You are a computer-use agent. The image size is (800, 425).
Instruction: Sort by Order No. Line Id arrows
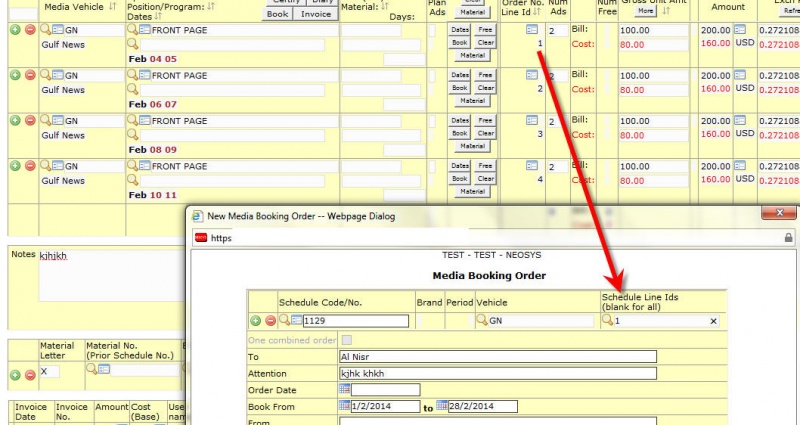coord(536,12)
